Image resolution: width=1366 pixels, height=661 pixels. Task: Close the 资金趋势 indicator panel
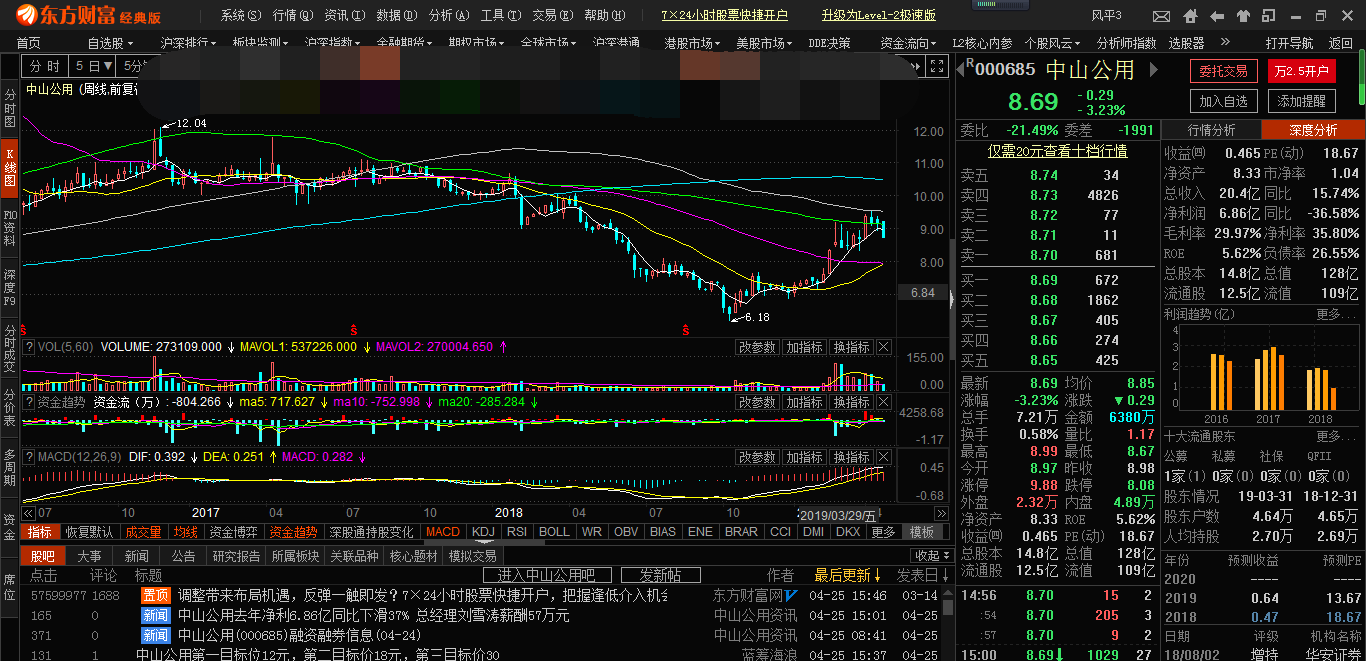pyautogui.click(x=883, y=402)
